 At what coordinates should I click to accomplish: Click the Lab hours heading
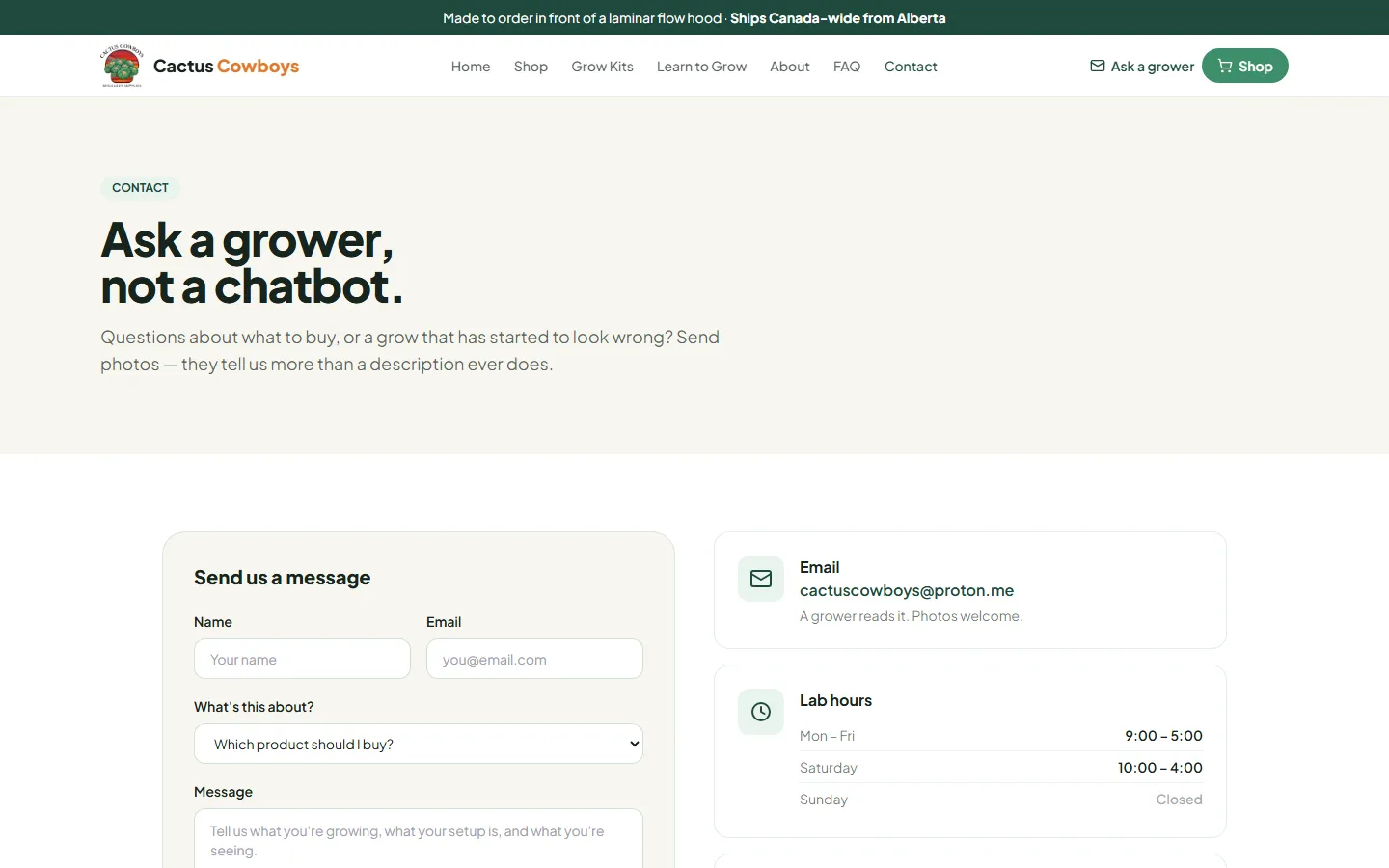pyautogui.click(x=835, y=700)
